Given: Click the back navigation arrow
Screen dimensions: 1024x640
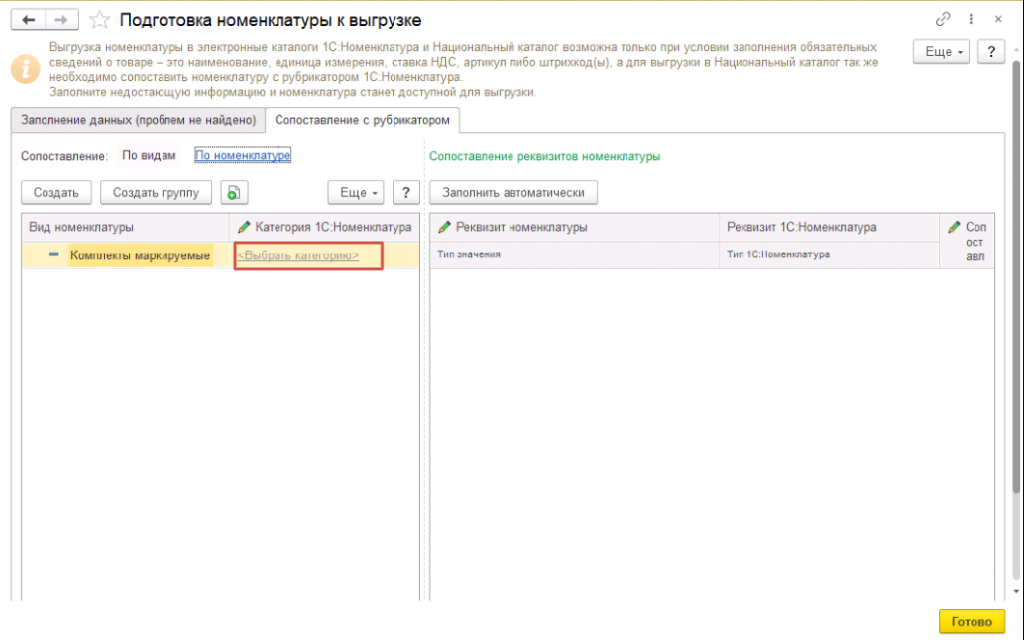Looking at the screenshot, I should coord(29,19).
